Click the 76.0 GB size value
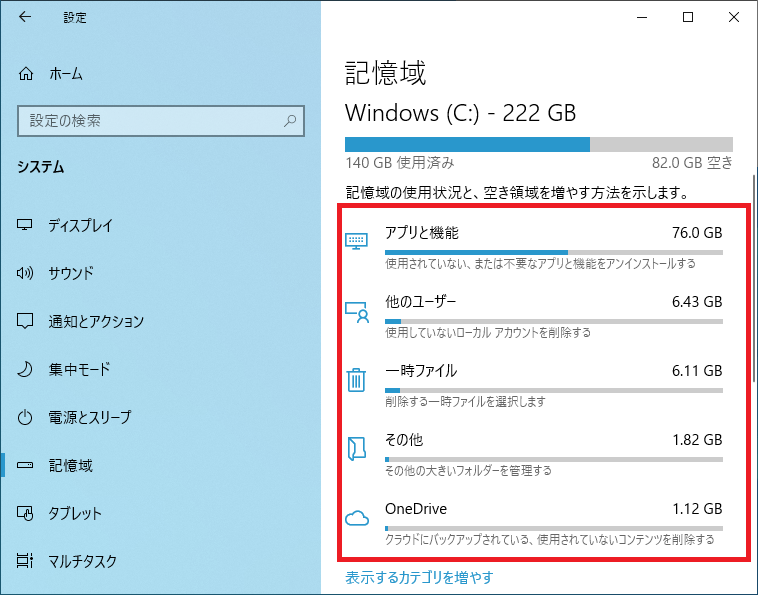 (697, 233)
